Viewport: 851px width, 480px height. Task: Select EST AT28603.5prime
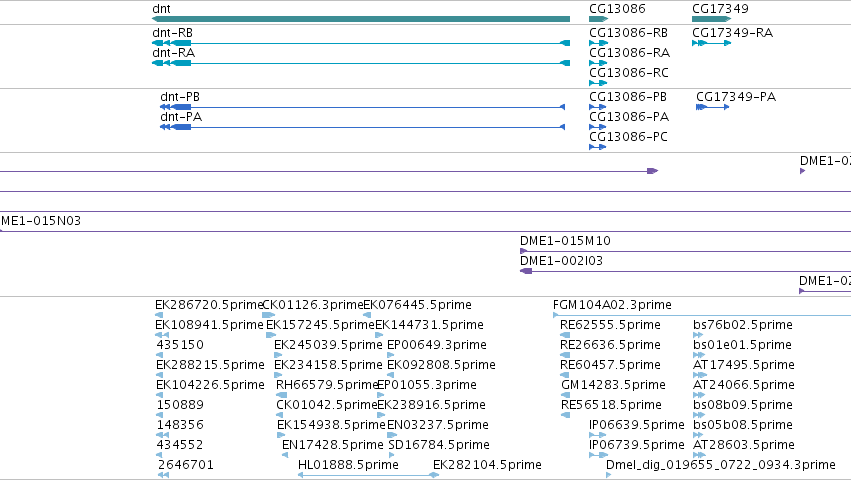coord(744,445)
